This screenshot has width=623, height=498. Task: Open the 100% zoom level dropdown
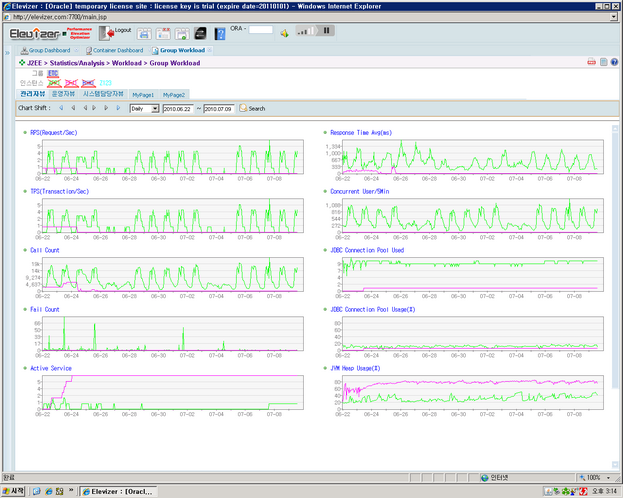click(x=608, y=477)
